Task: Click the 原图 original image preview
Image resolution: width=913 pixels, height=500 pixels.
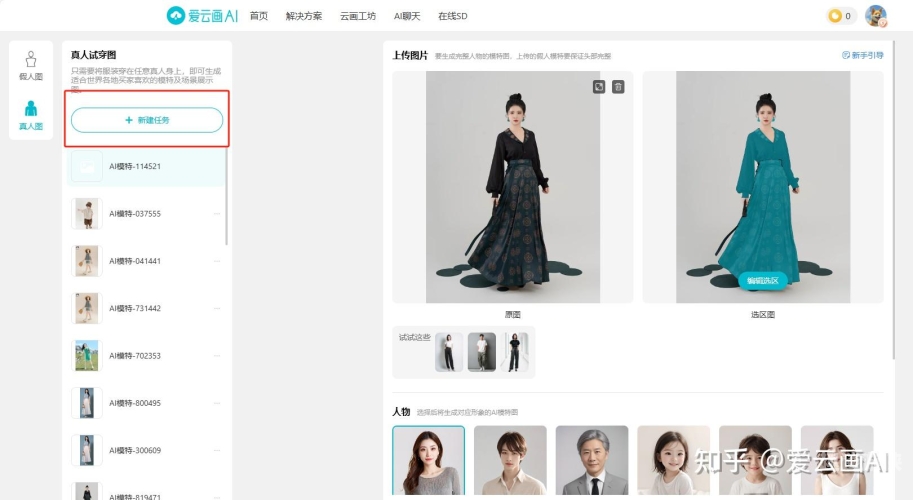Action: 512,187
